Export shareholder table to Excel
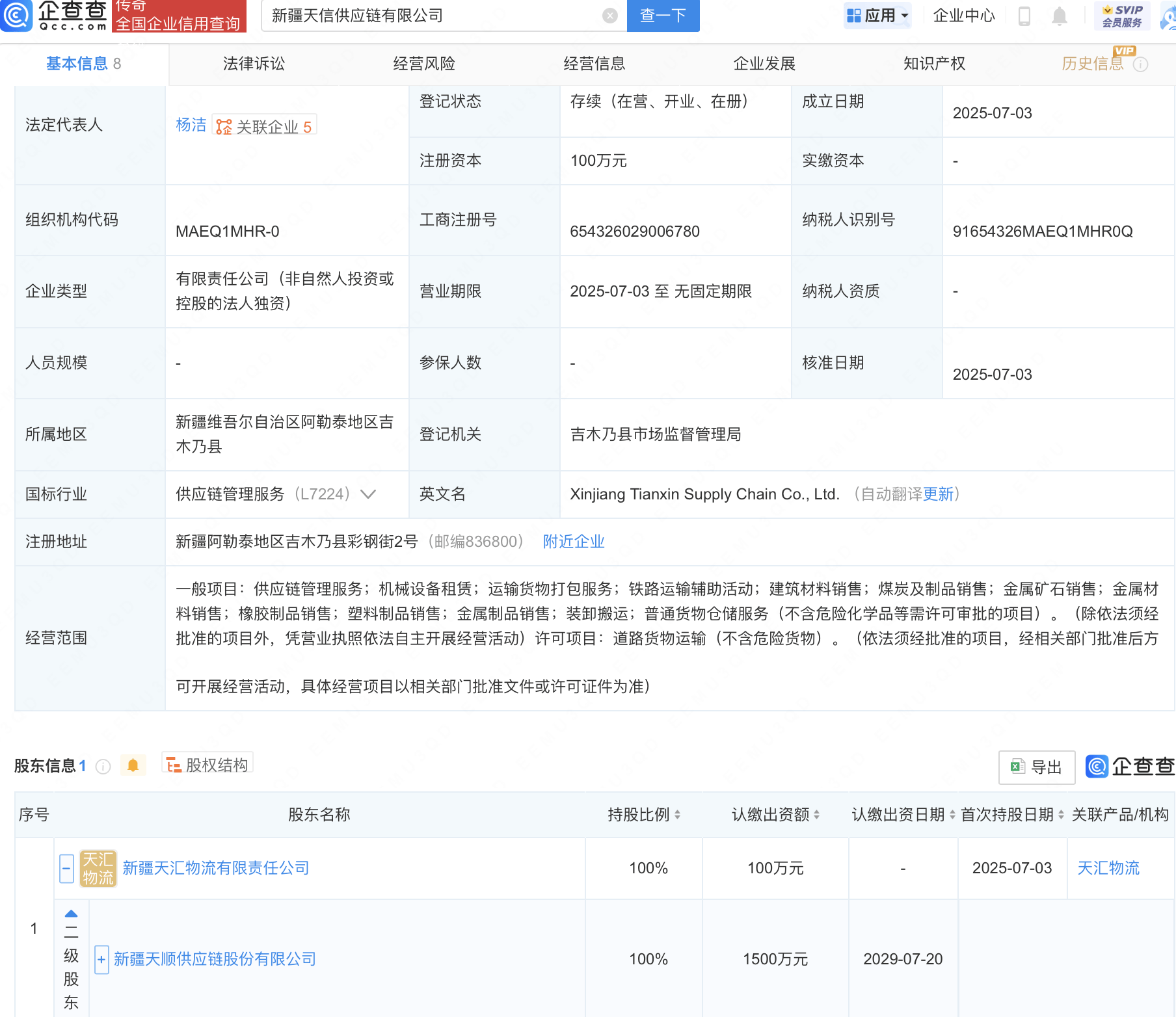 coord(1036,767)
